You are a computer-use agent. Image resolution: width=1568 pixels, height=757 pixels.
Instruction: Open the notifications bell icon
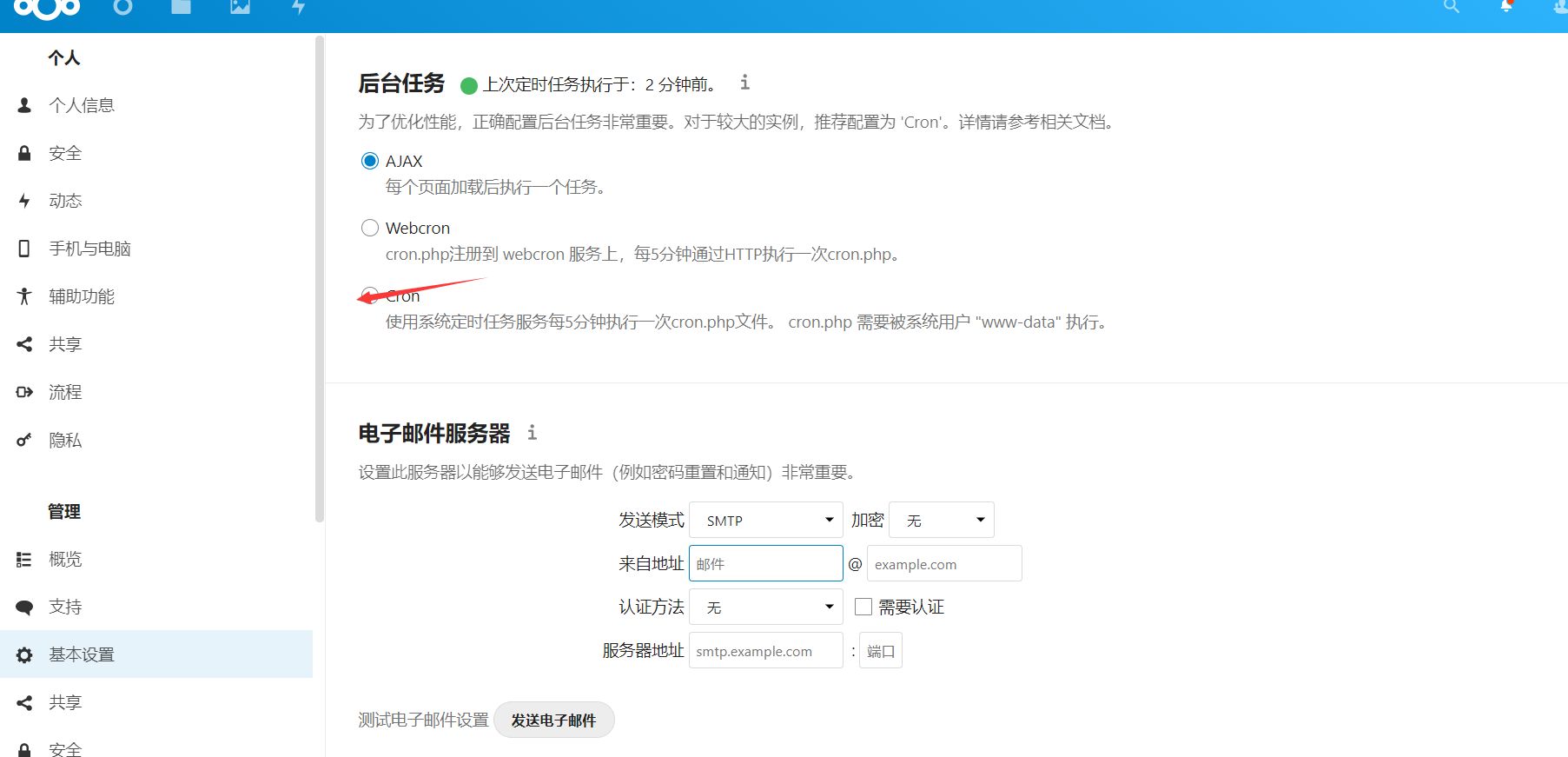point(1507,5)
